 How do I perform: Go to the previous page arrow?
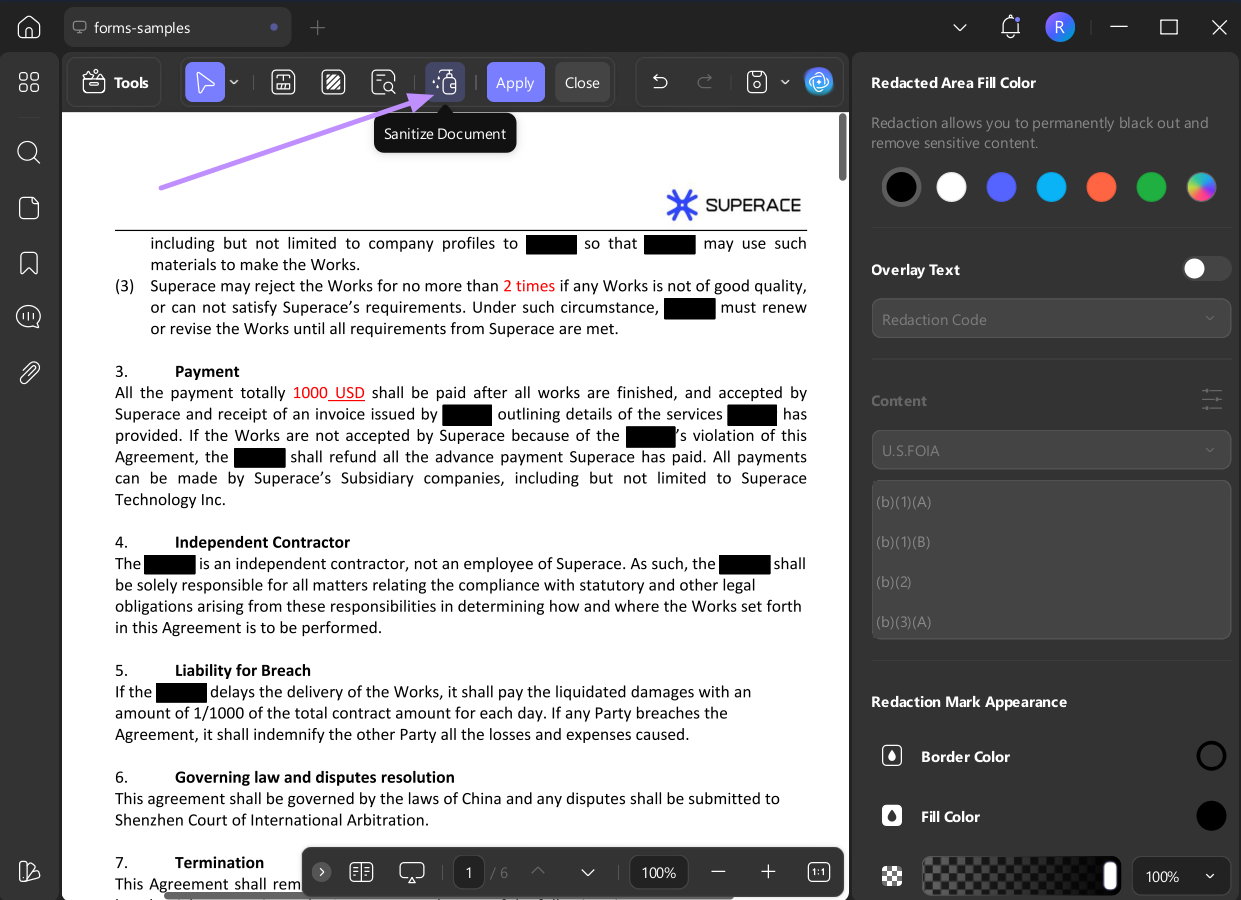point(538,872)
